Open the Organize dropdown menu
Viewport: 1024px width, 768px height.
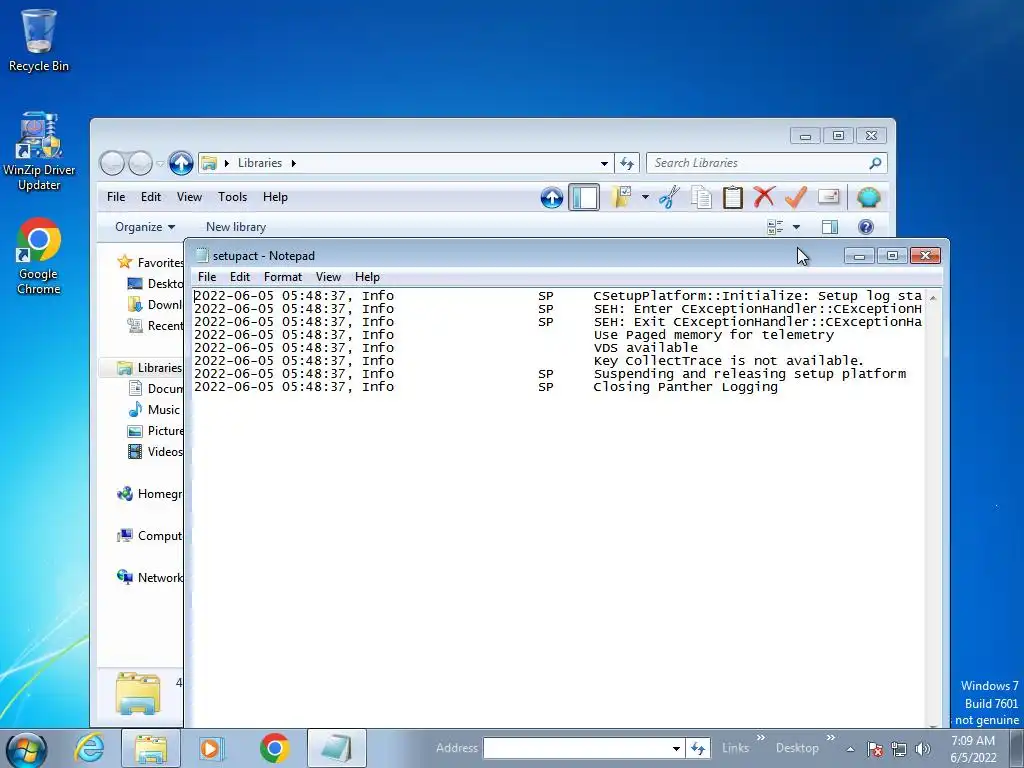[x=145, y=227]
